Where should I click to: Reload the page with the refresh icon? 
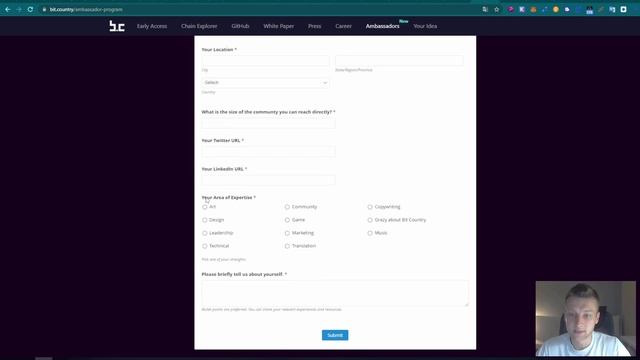click(30, 9)
